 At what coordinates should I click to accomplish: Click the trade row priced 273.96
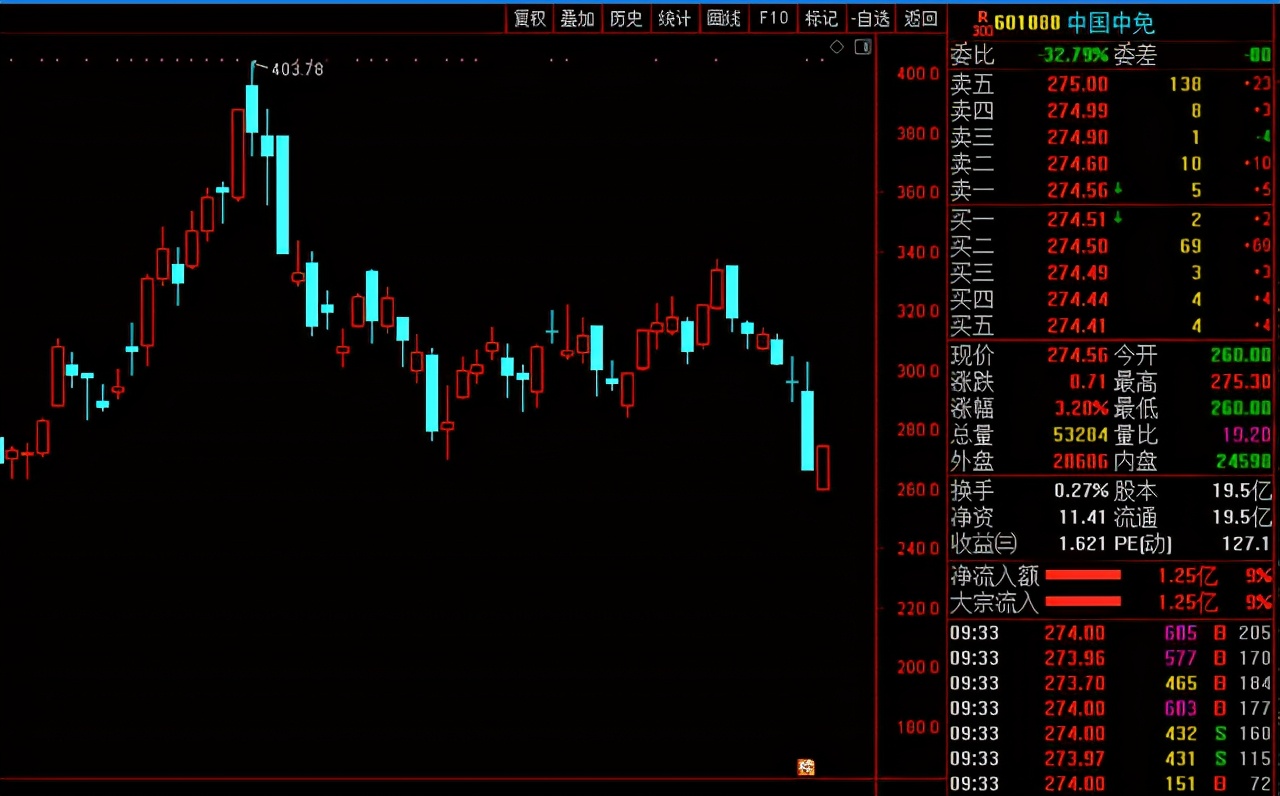tap(1110, 658)
